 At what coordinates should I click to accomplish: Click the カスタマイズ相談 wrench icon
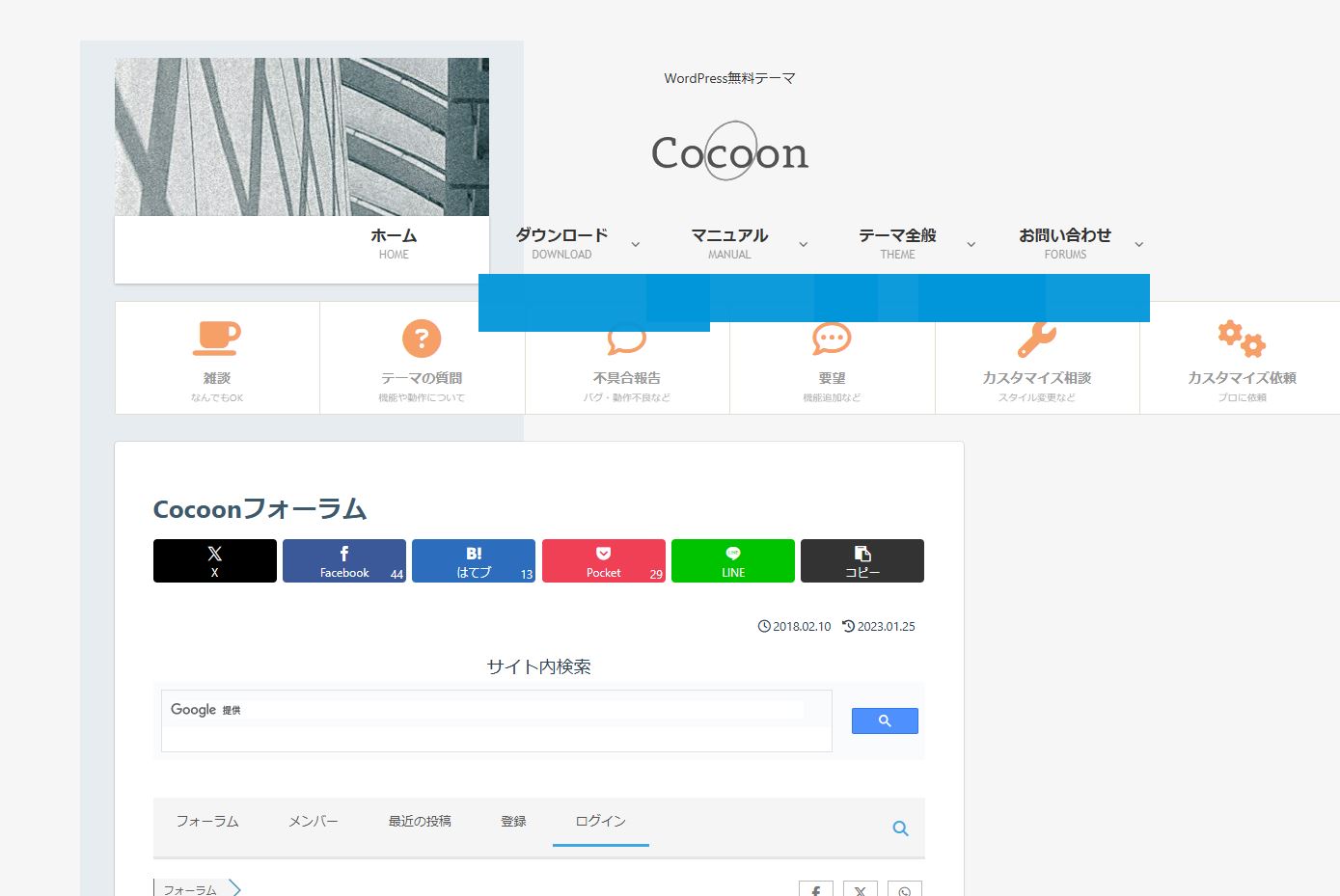[x=1037, y=339]
